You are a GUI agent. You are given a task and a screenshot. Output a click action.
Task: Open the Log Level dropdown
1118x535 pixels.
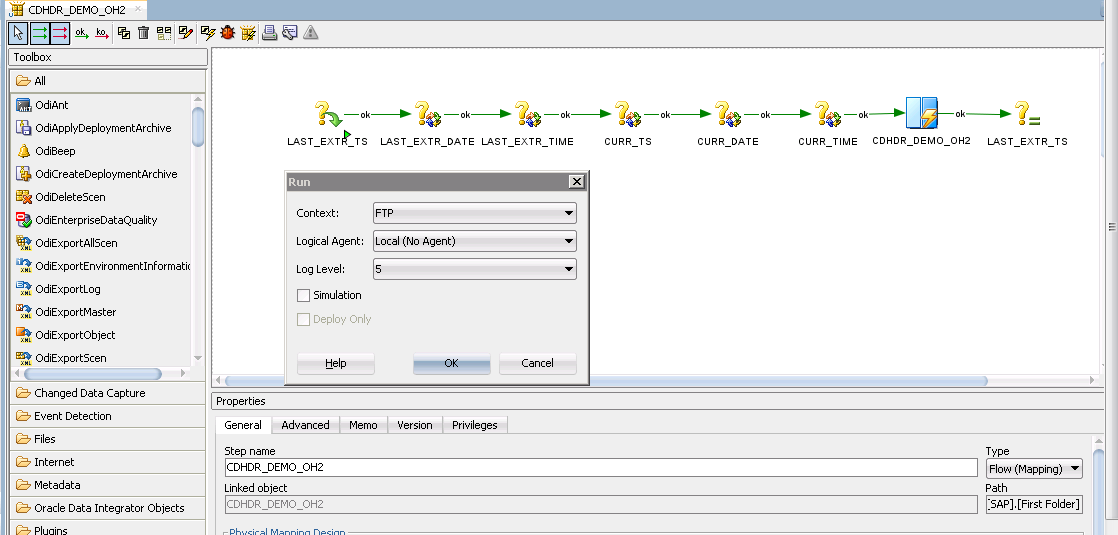point(475,269)
